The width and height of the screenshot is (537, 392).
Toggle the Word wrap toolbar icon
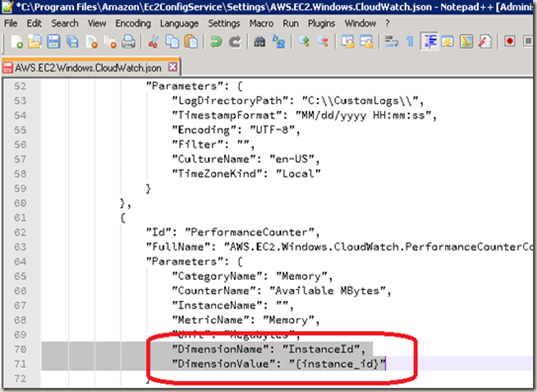pyautogui.click(x=391, y=42)
